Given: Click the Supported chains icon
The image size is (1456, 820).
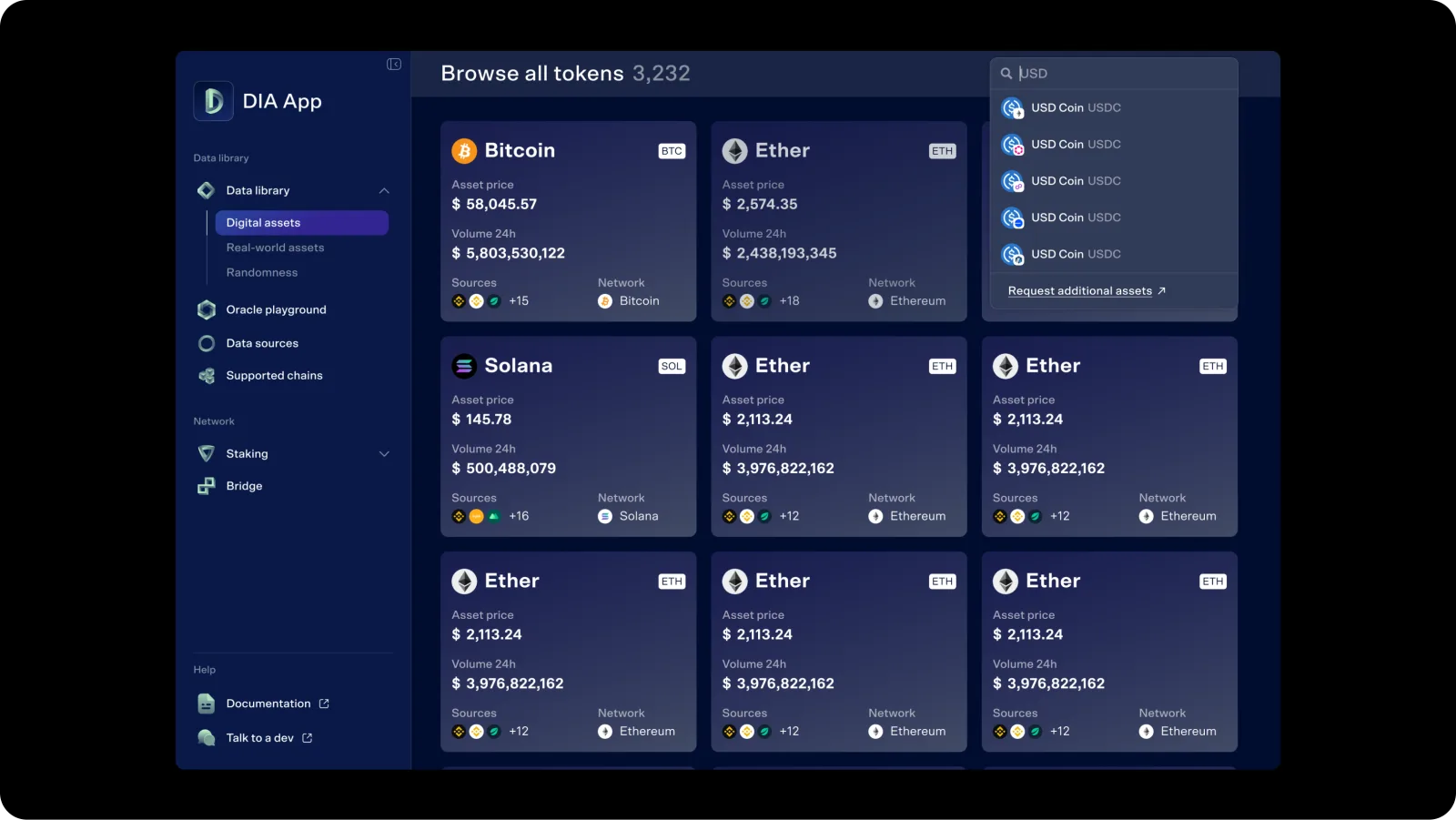Looking at the screenshot, I should [x=207, y=376].
